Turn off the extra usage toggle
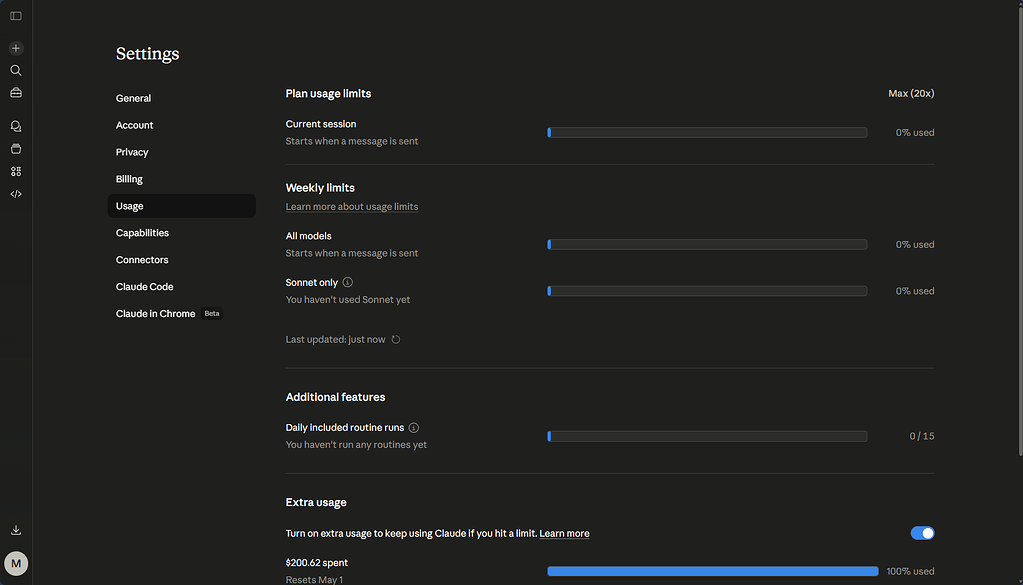This screenshot has width=1023, height=585. (x=923, y=533)
